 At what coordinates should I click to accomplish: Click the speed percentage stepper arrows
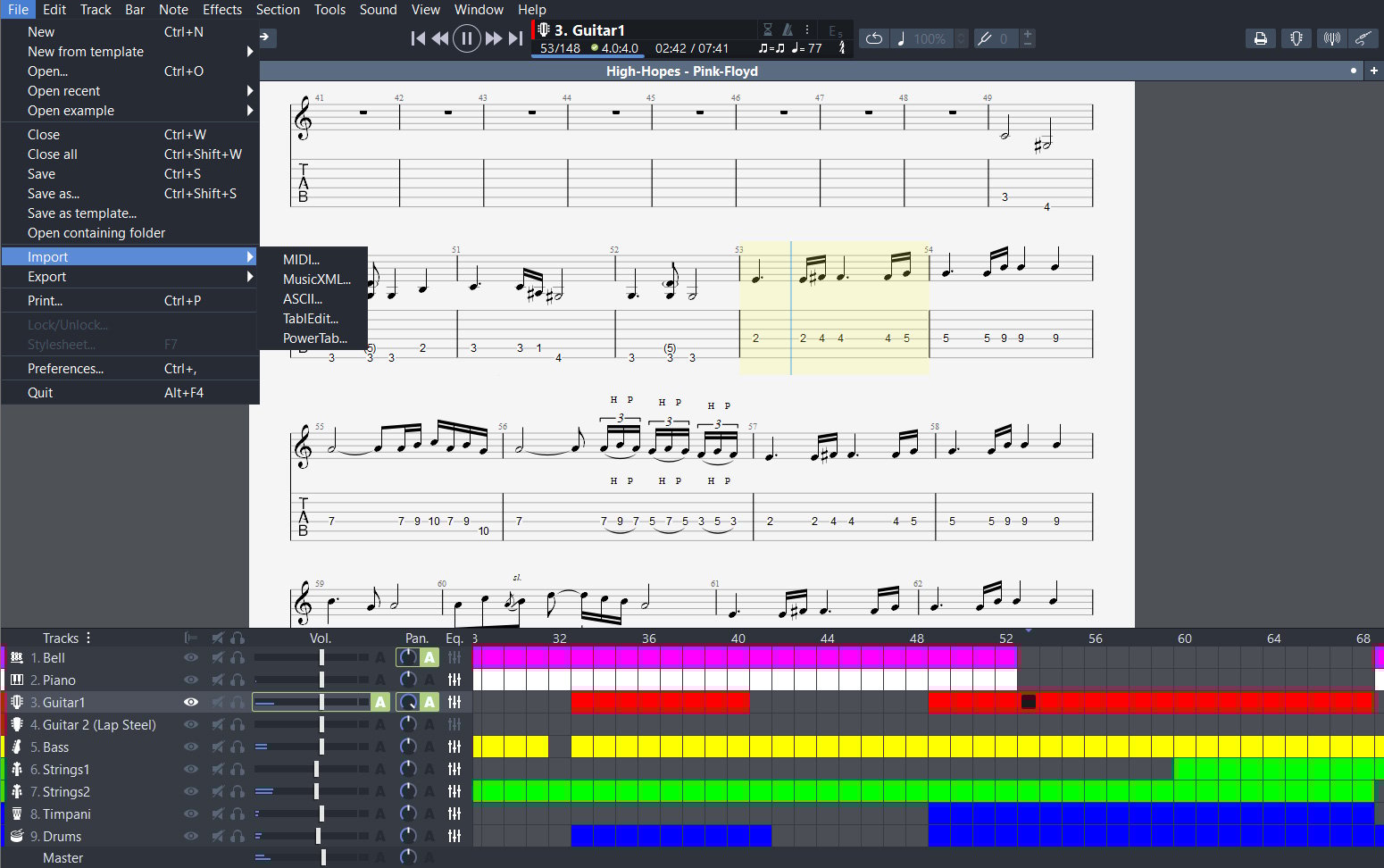(x=961, y=38)
